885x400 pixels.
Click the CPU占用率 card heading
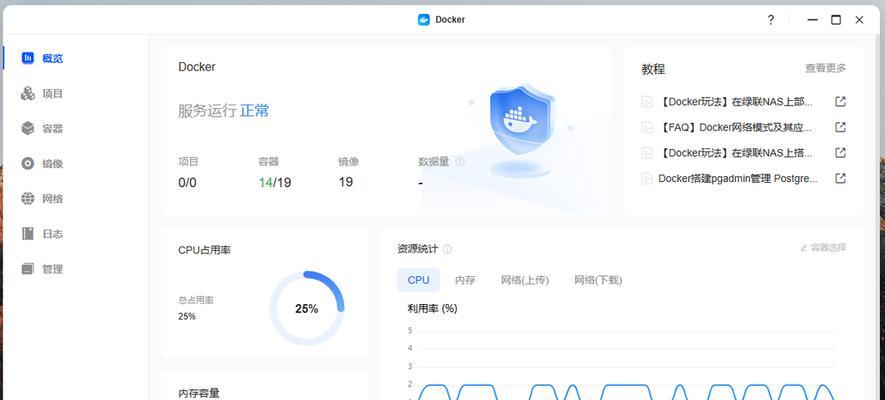(204, 250)
